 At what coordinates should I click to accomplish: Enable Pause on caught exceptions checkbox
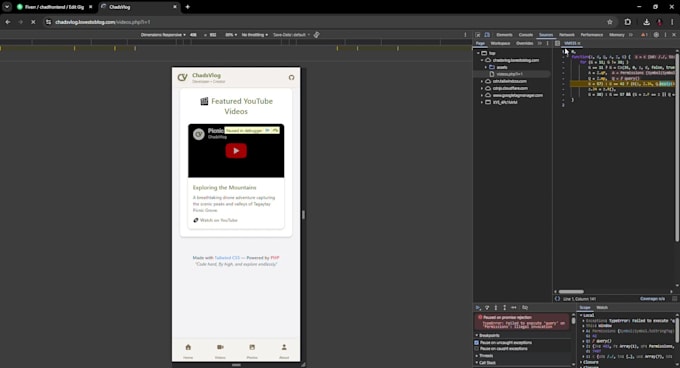pyautogui.click(x=477, y=348)
